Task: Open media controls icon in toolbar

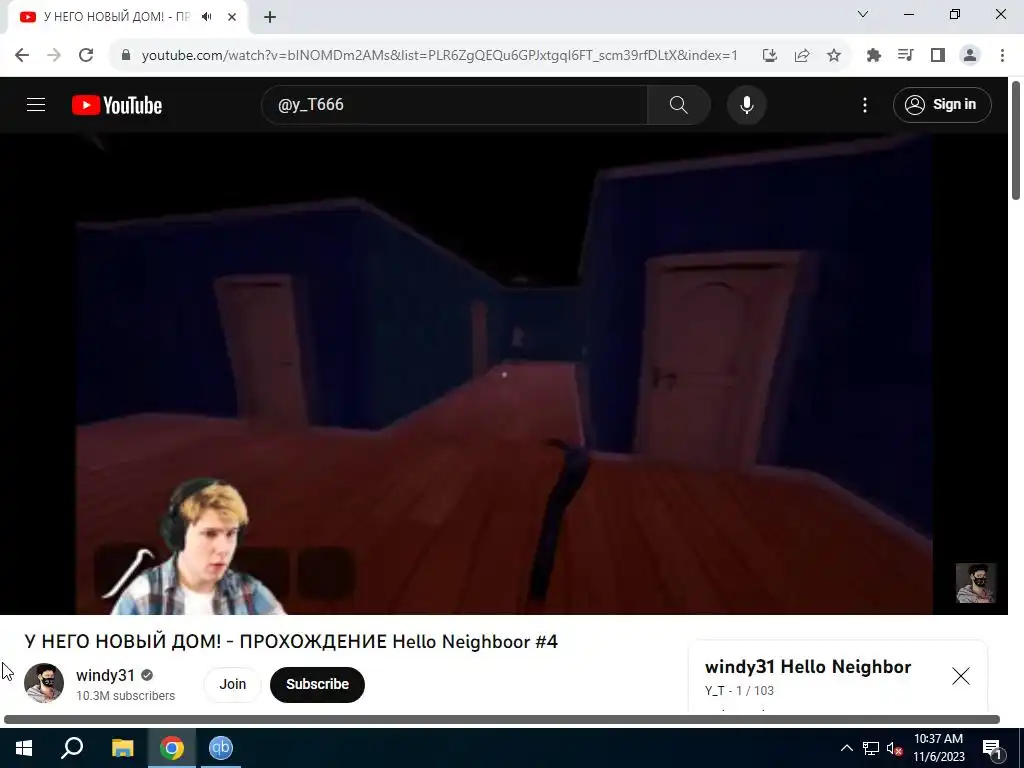Action: coord(905,55)
